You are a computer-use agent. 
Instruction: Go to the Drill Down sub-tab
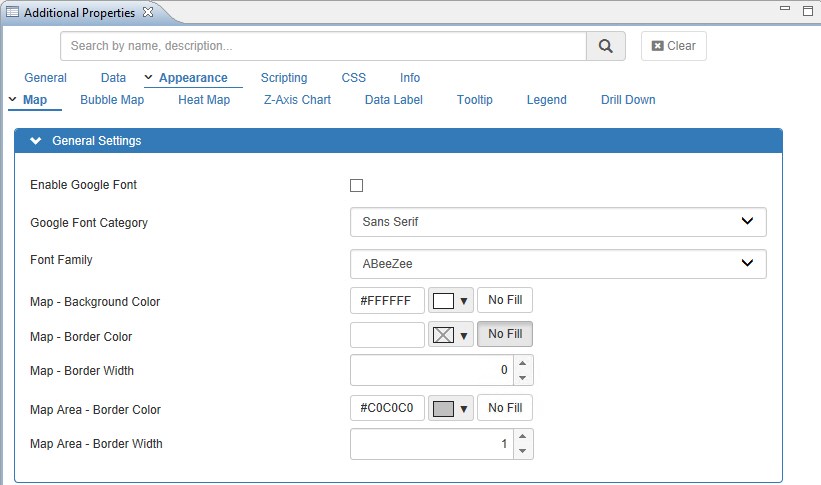pos(628,100)
